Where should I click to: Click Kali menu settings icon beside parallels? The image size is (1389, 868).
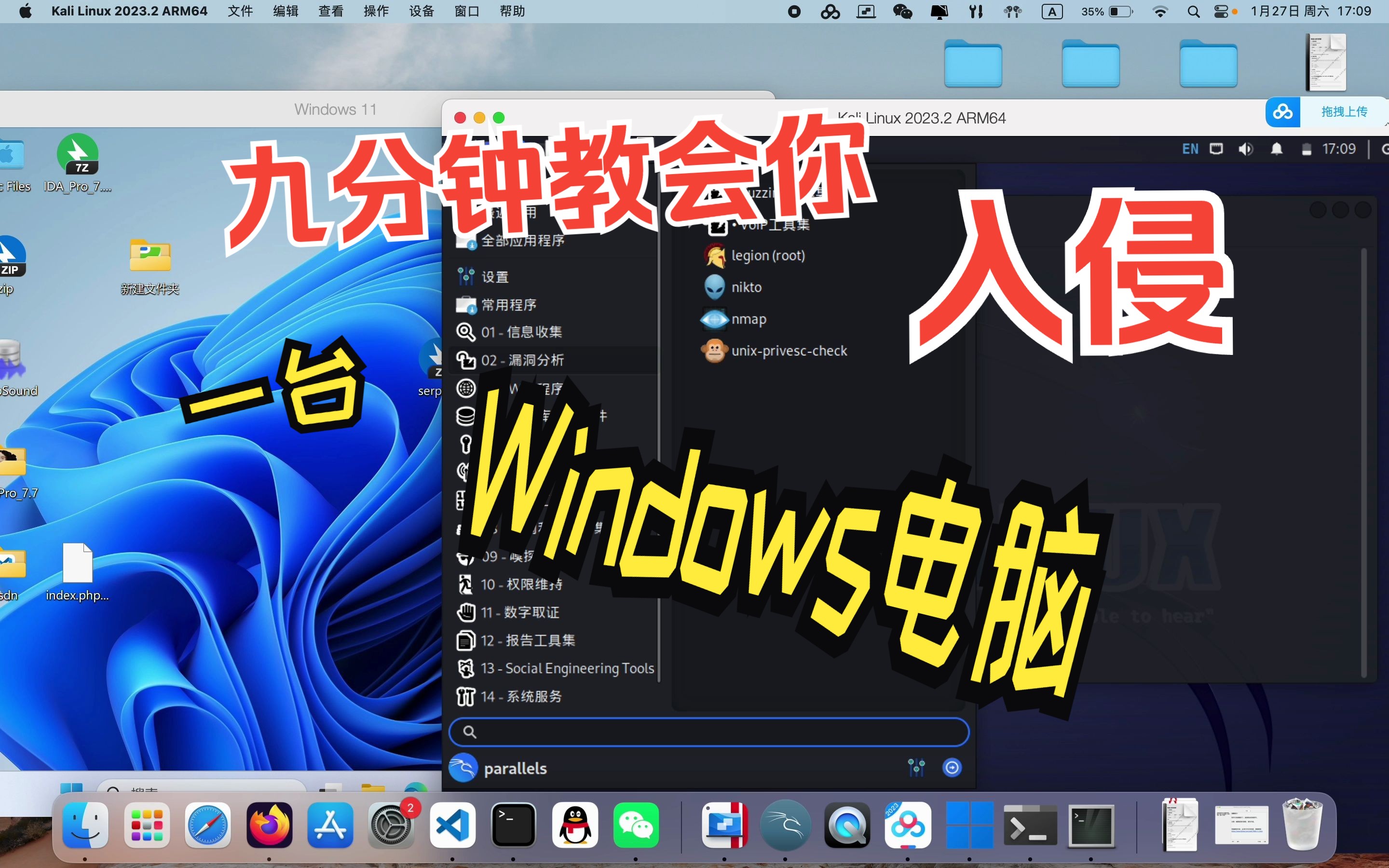[916, 767]
